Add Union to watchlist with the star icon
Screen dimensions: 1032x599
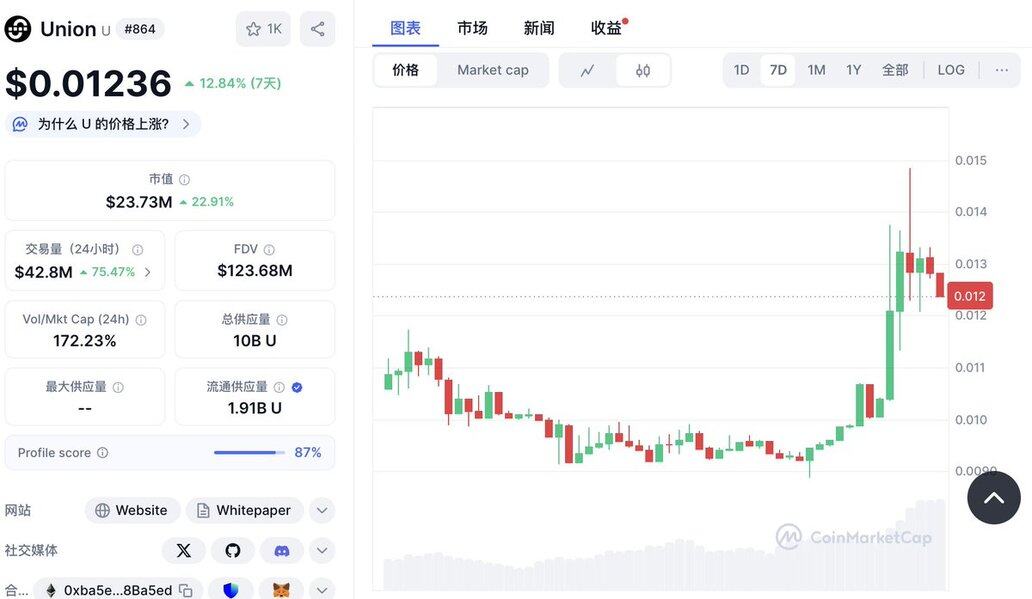263,29
